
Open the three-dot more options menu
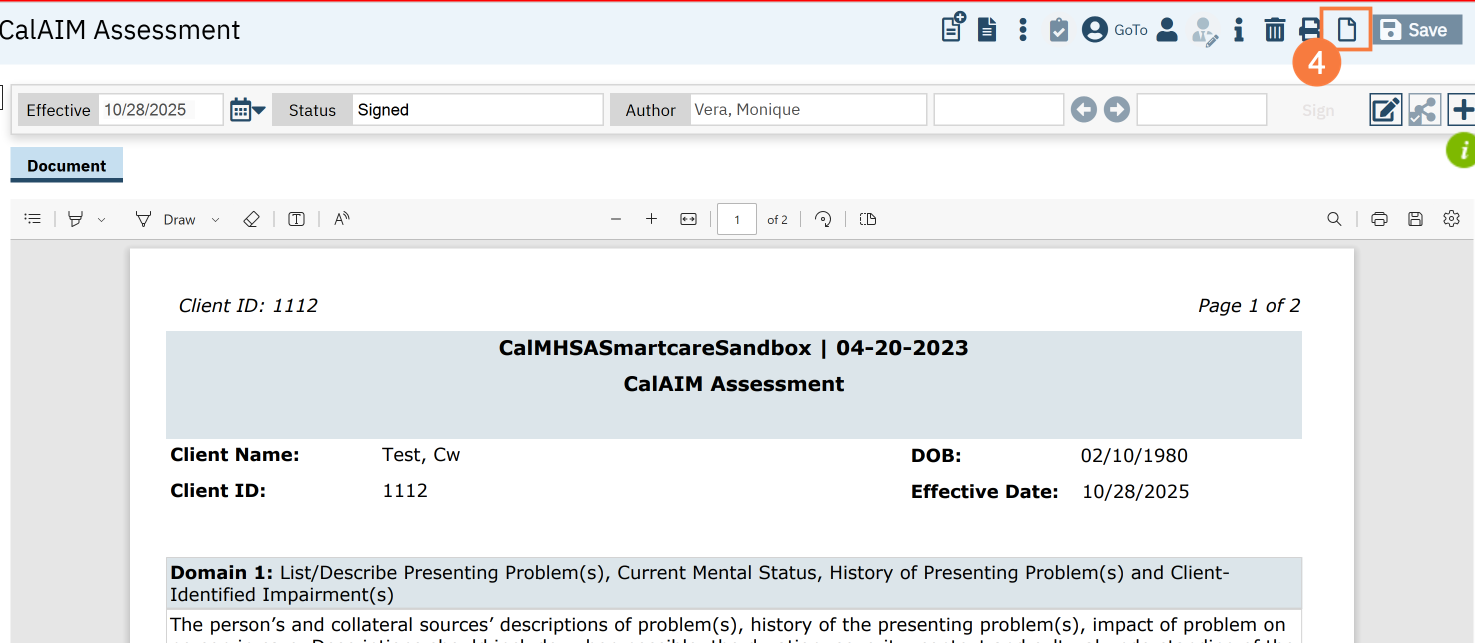(x=1022, y=30)
